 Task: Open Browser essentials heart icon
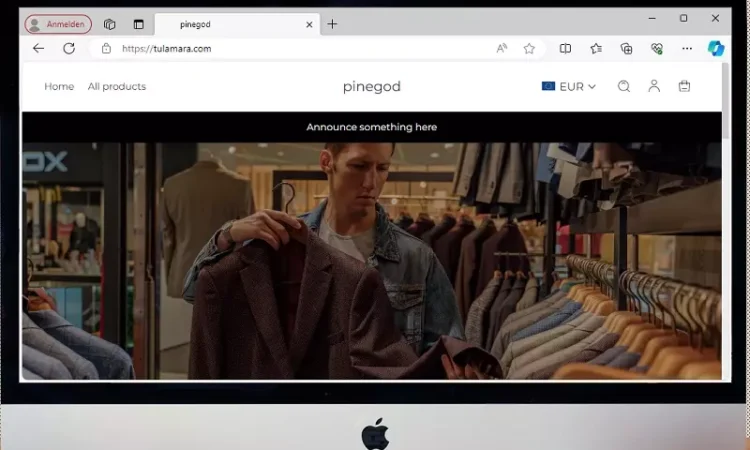(657, 48)
